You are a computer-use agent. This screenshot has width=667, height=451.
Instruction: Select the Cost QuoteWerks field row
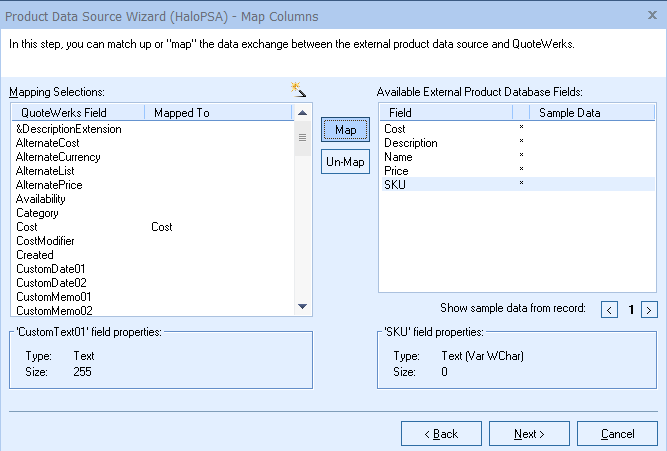[27, 227]
